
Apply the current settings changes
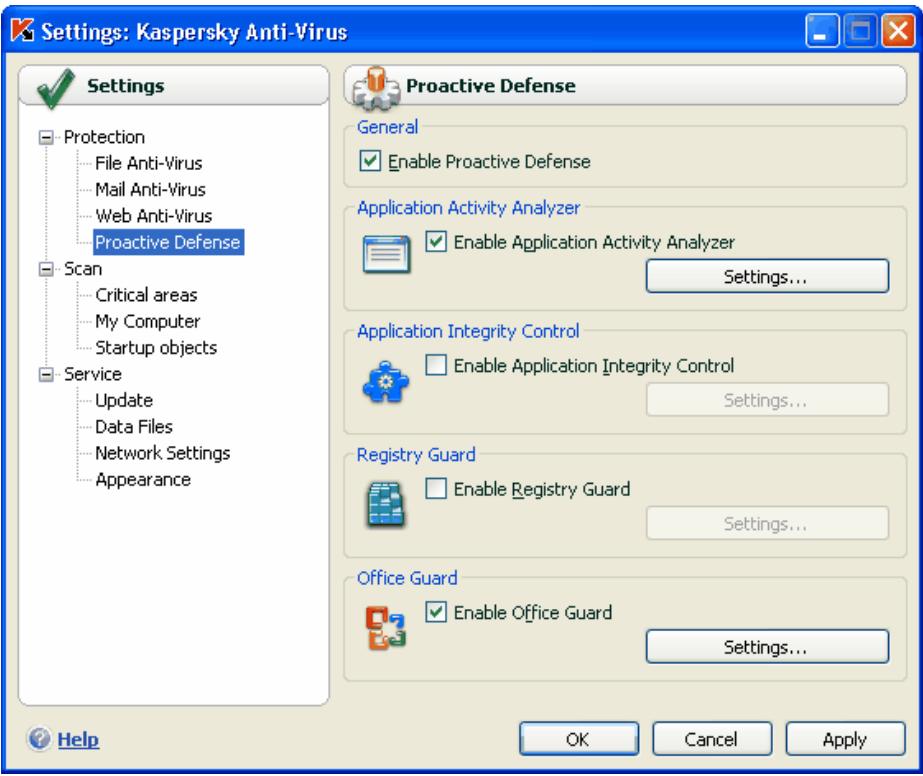click(x=847, y=740)
